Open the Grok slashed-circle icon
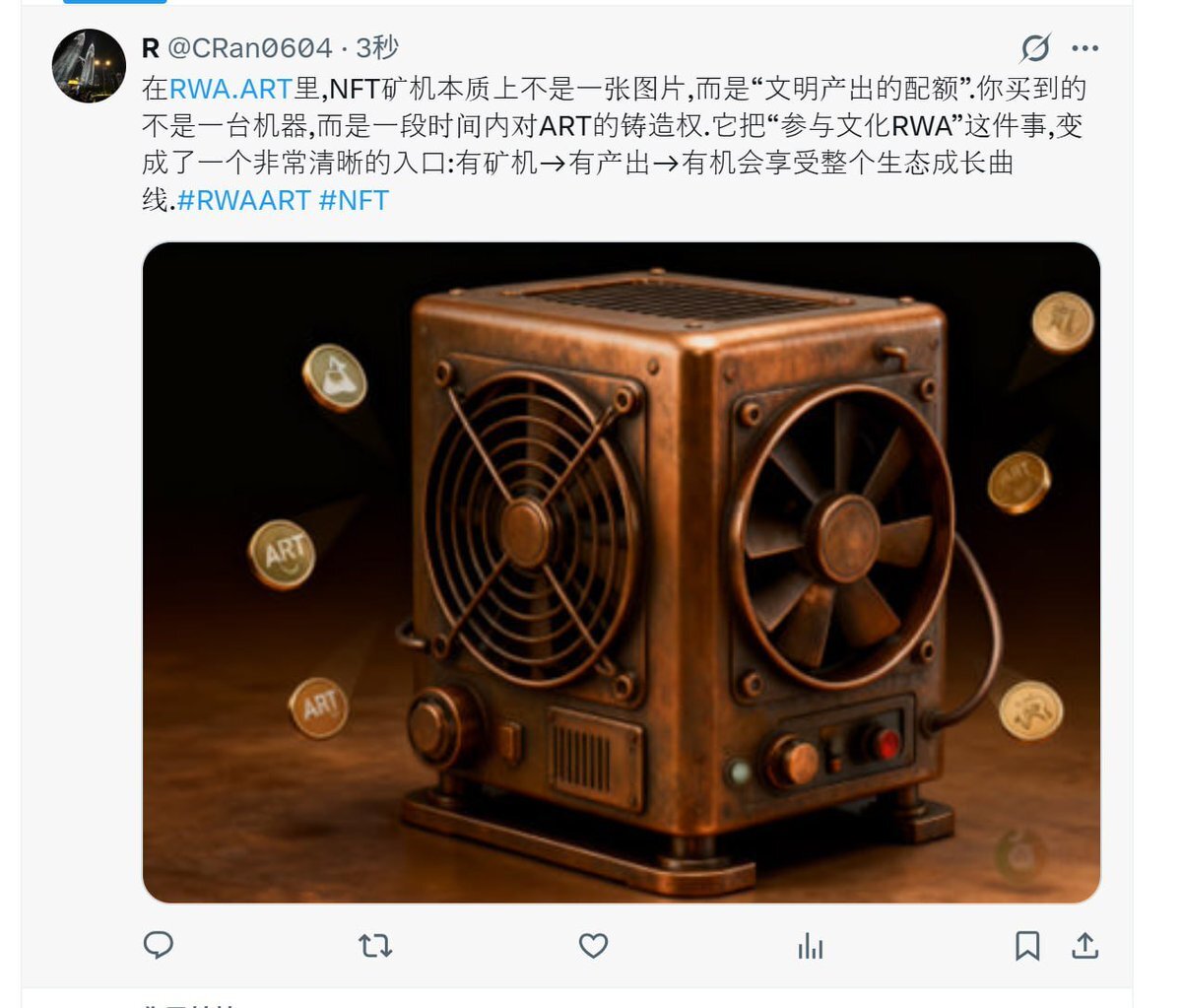The height and width of the screenshot is (1008, 1182). 1035,47
